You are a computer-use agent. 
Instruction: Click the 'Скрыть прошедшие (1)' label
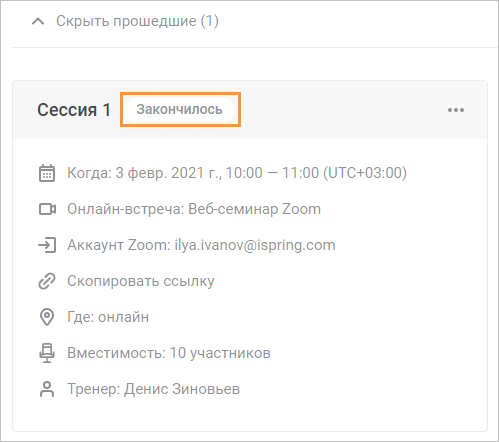click(x=137, y=21)
